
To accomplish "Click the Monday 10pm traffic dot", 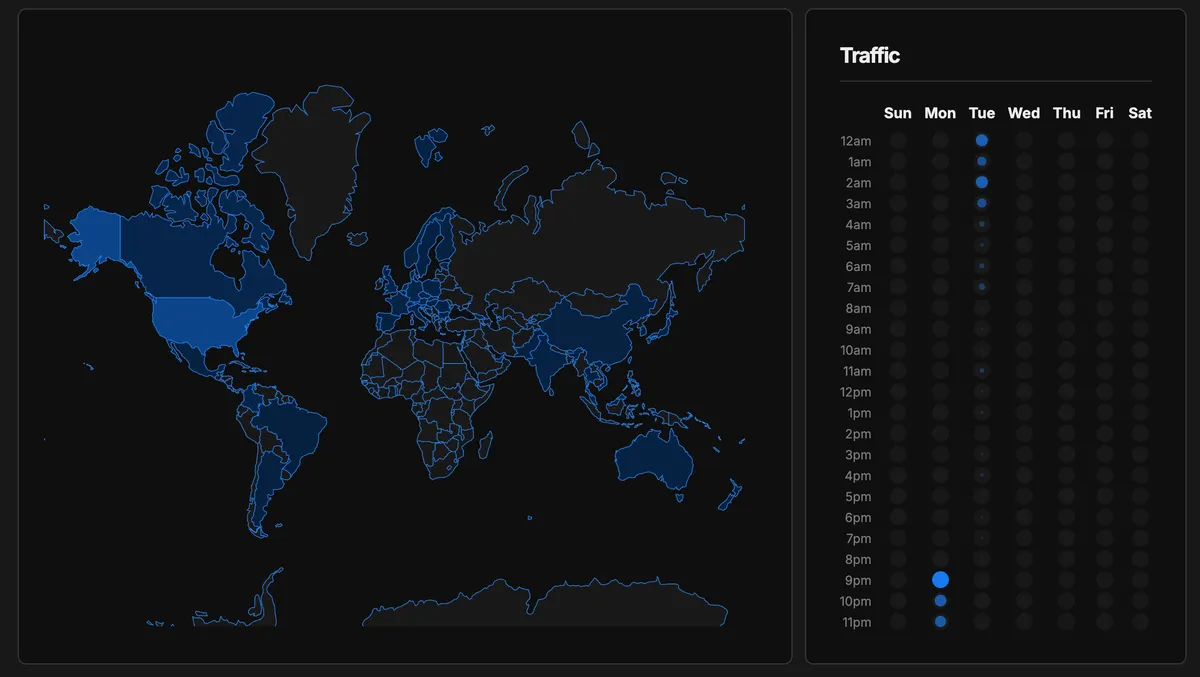I will coord(939,600).
